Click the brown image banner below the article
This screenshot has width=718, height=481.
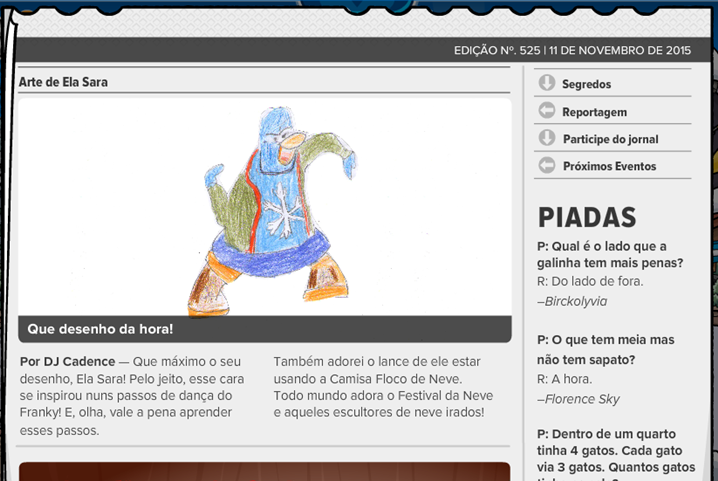click(x=265, y=471)
